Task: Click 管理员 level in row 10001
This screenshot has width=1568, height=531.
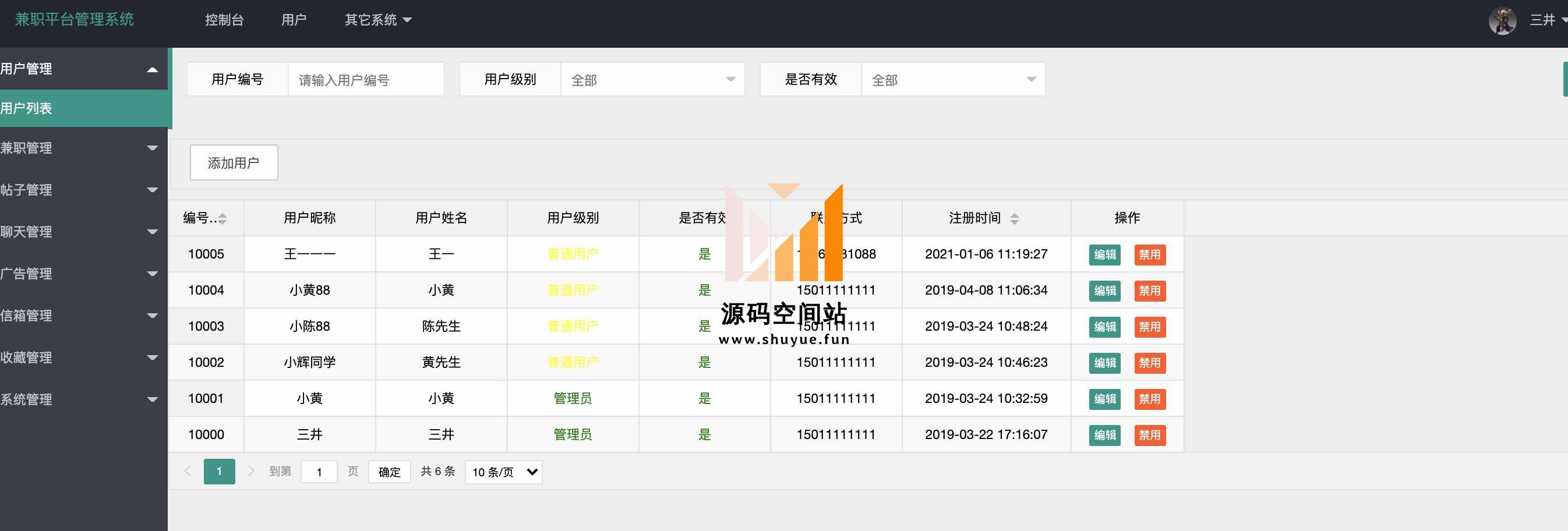Action: tap(573, 398)
